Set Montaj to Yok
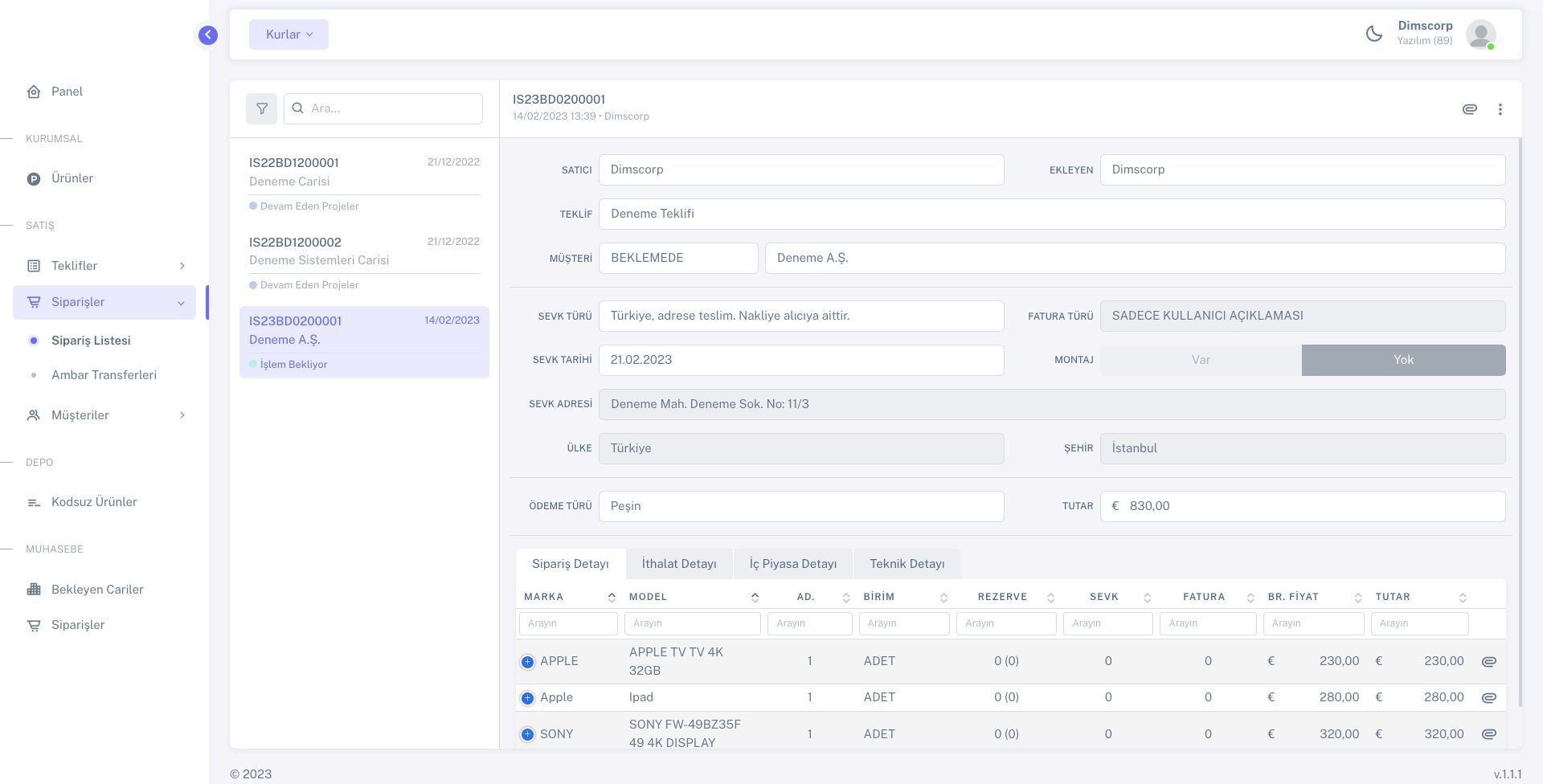 [1403, 360]
